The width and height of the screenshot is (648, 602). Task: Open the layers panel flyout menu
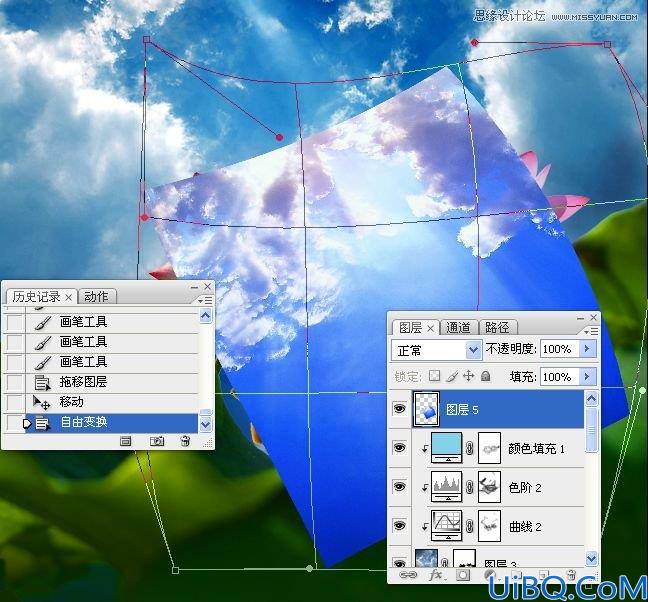pos(591,331)
